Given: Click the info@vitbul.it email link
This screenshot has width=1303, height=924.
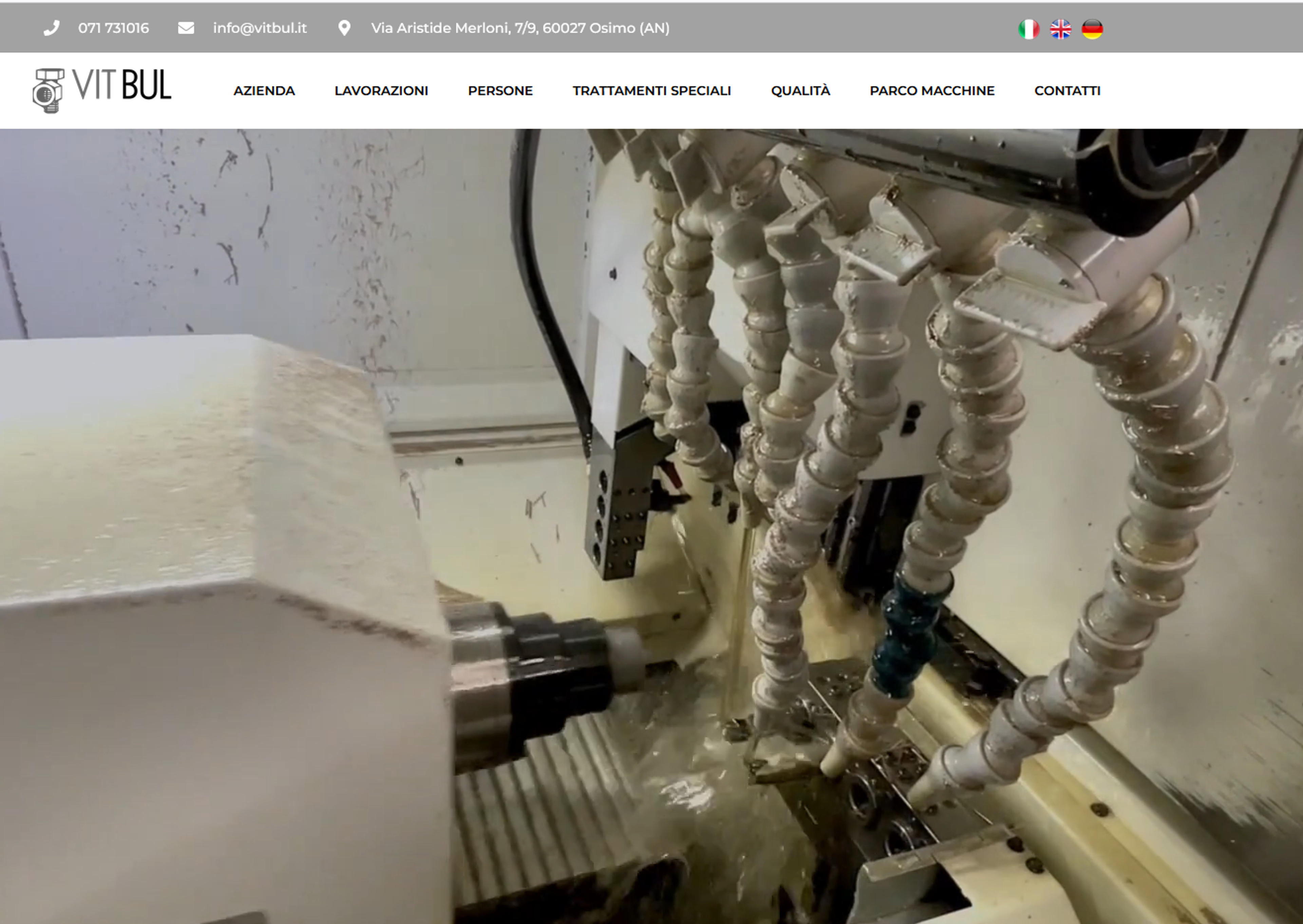Looking at the screenshot, I should tap(260, 28).
